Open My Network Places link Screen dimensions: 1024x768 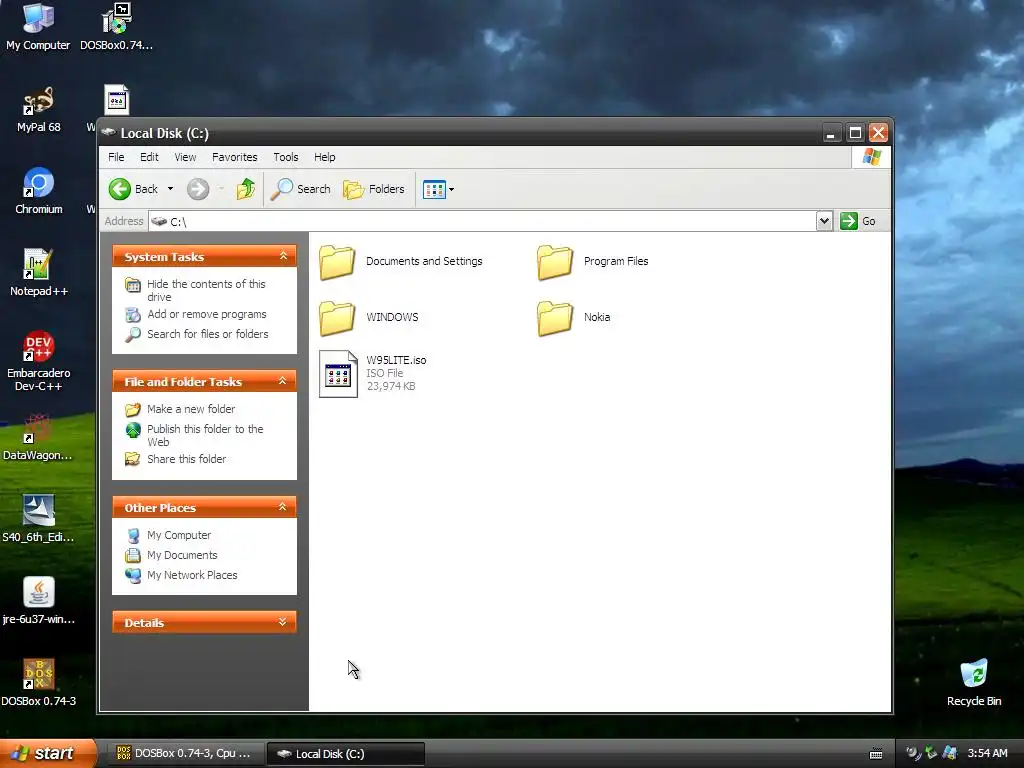pos(182,575)
